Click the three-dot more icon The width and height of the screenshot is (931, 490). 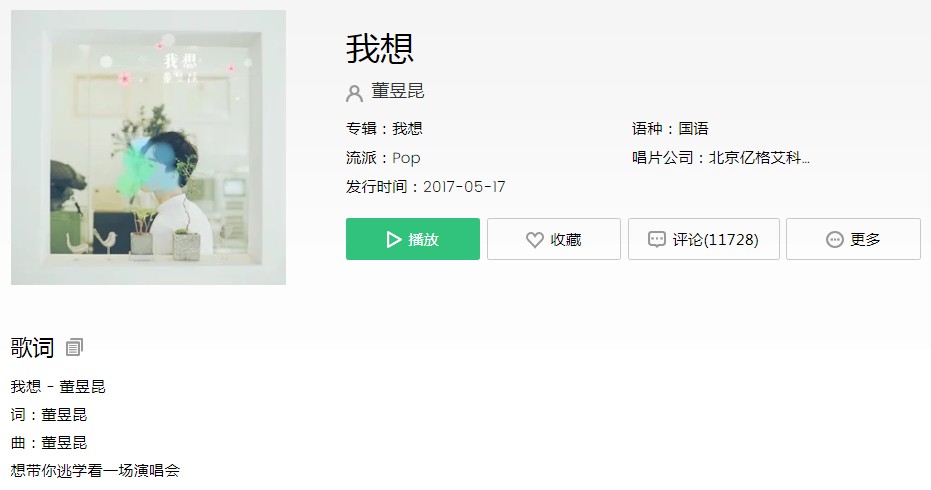click(835, 239)
